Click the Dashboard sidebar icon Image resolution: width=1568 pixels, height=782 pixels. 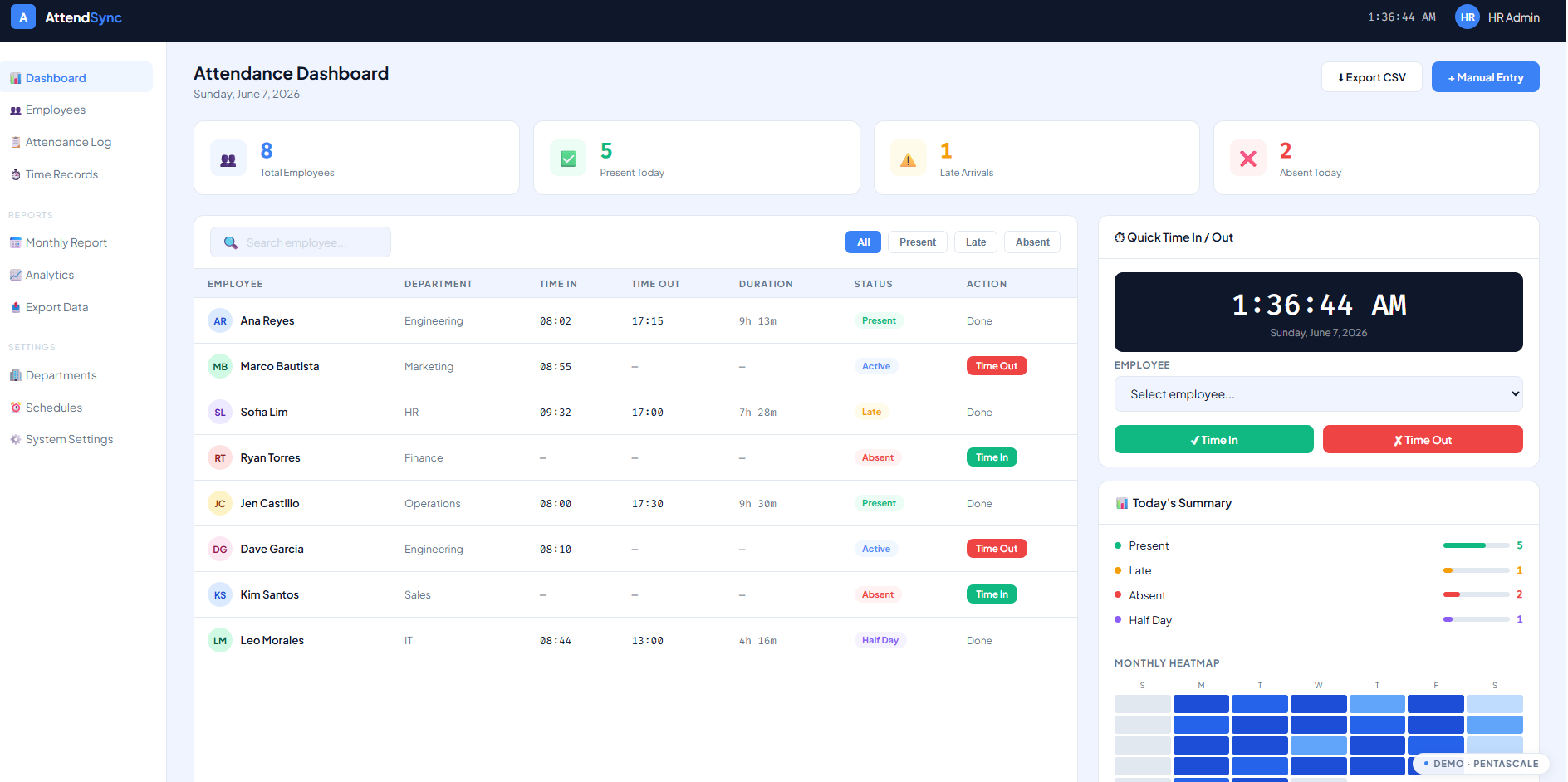point(16,78)
